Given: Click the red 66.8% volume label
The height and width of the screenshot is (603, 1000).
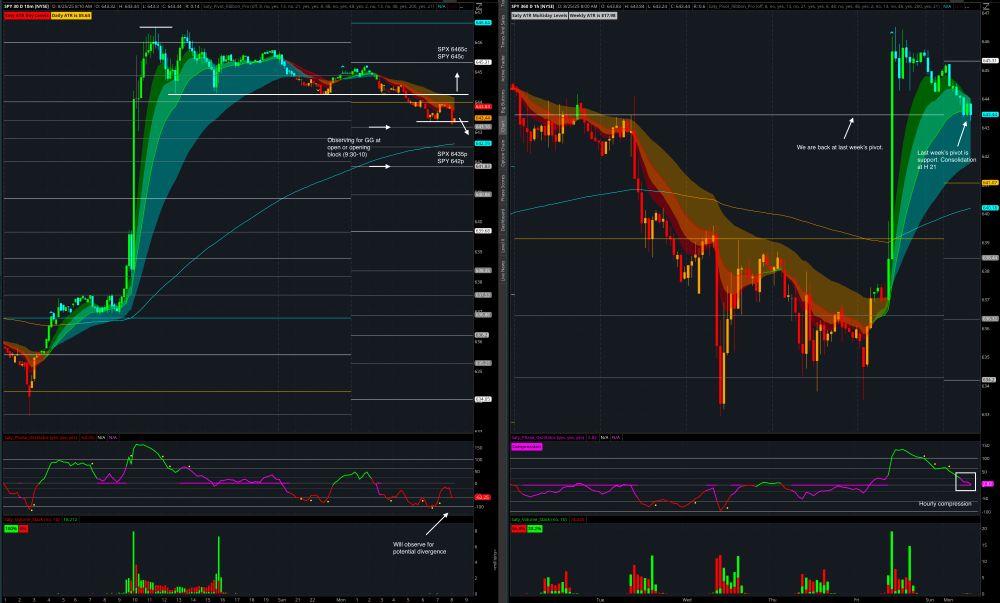Looking at the screenshot, I should click(x=518, y=528).
